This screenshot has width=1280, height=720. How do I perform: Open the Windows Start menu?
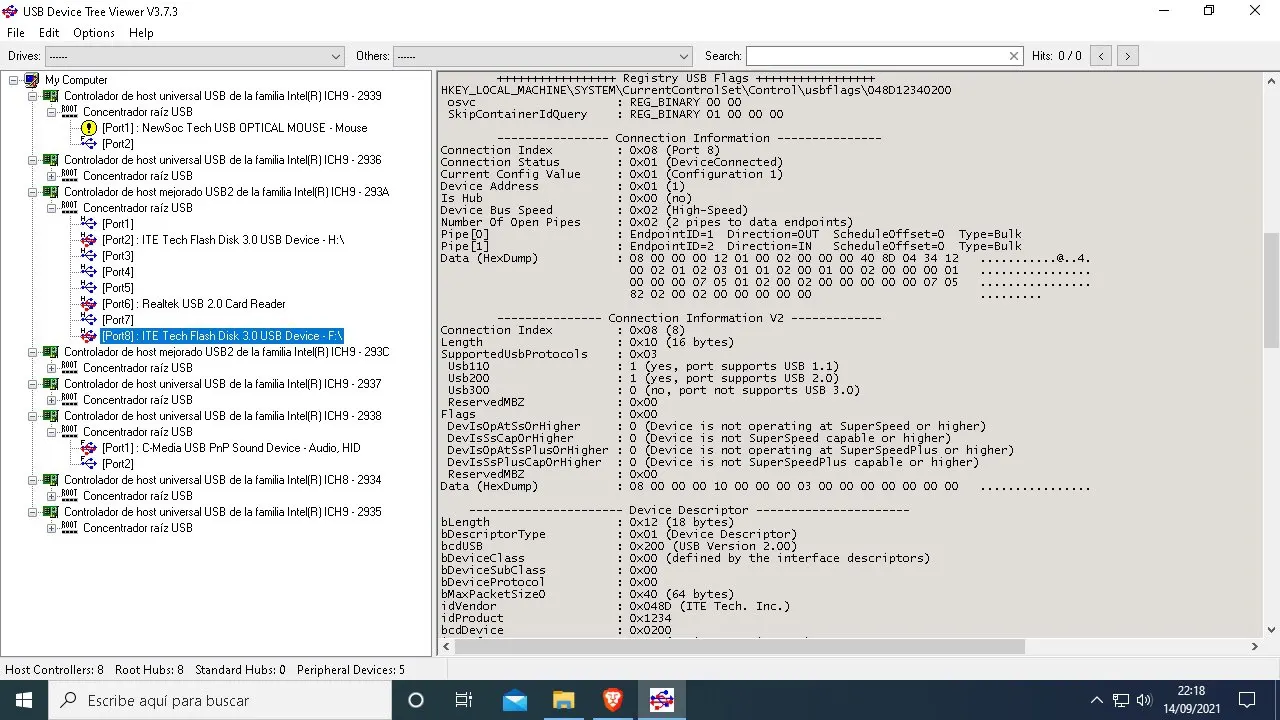(24, 700)
